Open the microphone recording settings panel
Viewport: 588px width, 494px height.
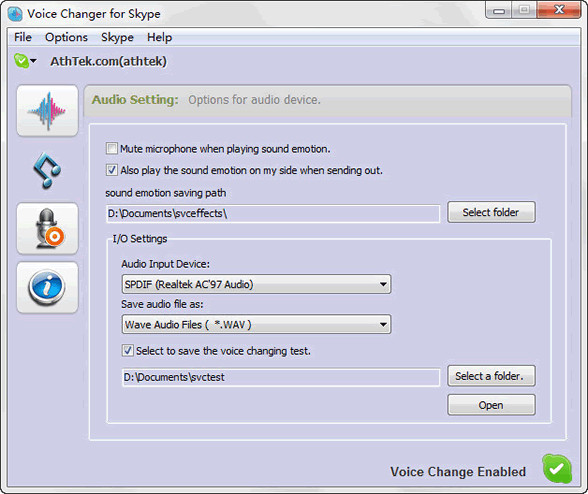(x=47, y=228)
